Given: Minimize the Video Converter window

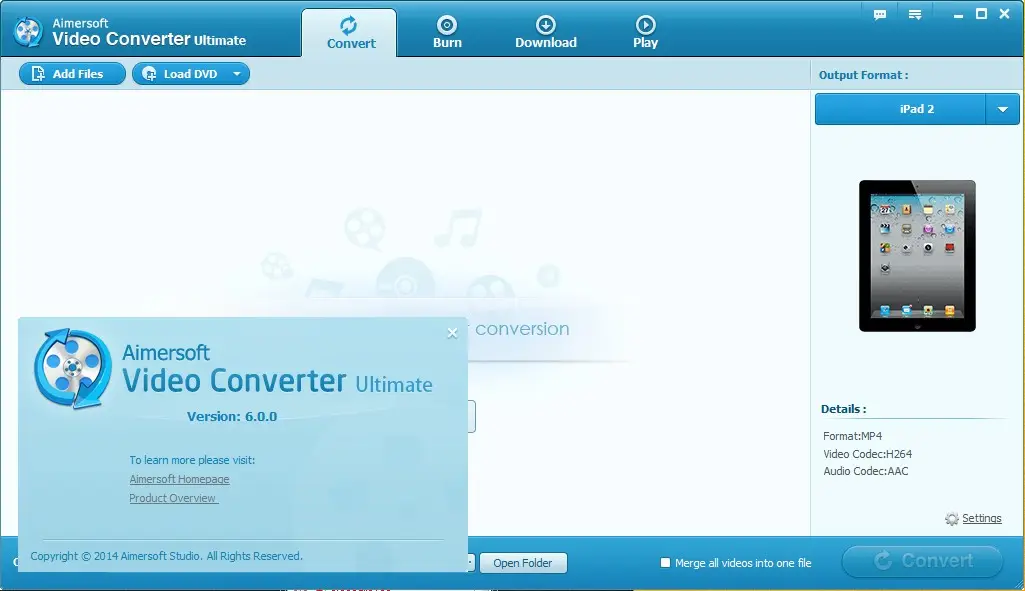Looking at the screenshot, I should tap(958, 14).
